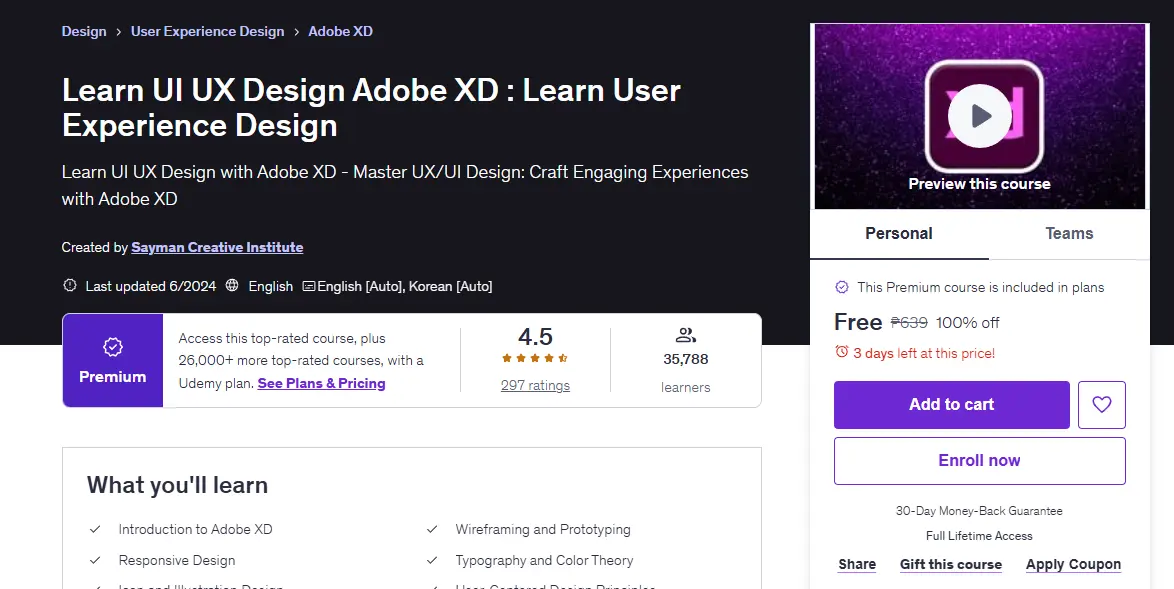Image resolution: width=1174 pixels, height=589 pixels.
Task: Click the Premium badge checkmark icon
Action: (112, 347)
